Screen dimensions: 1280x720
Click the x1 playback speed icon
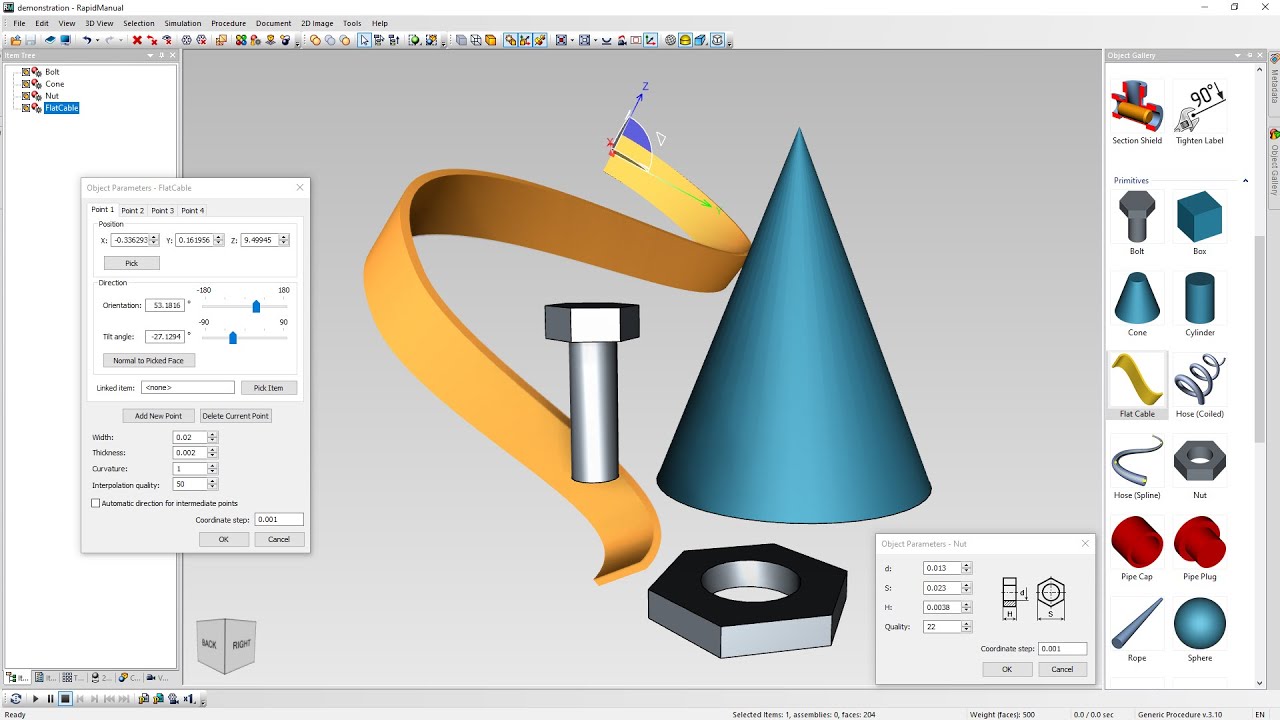point(189,699)
